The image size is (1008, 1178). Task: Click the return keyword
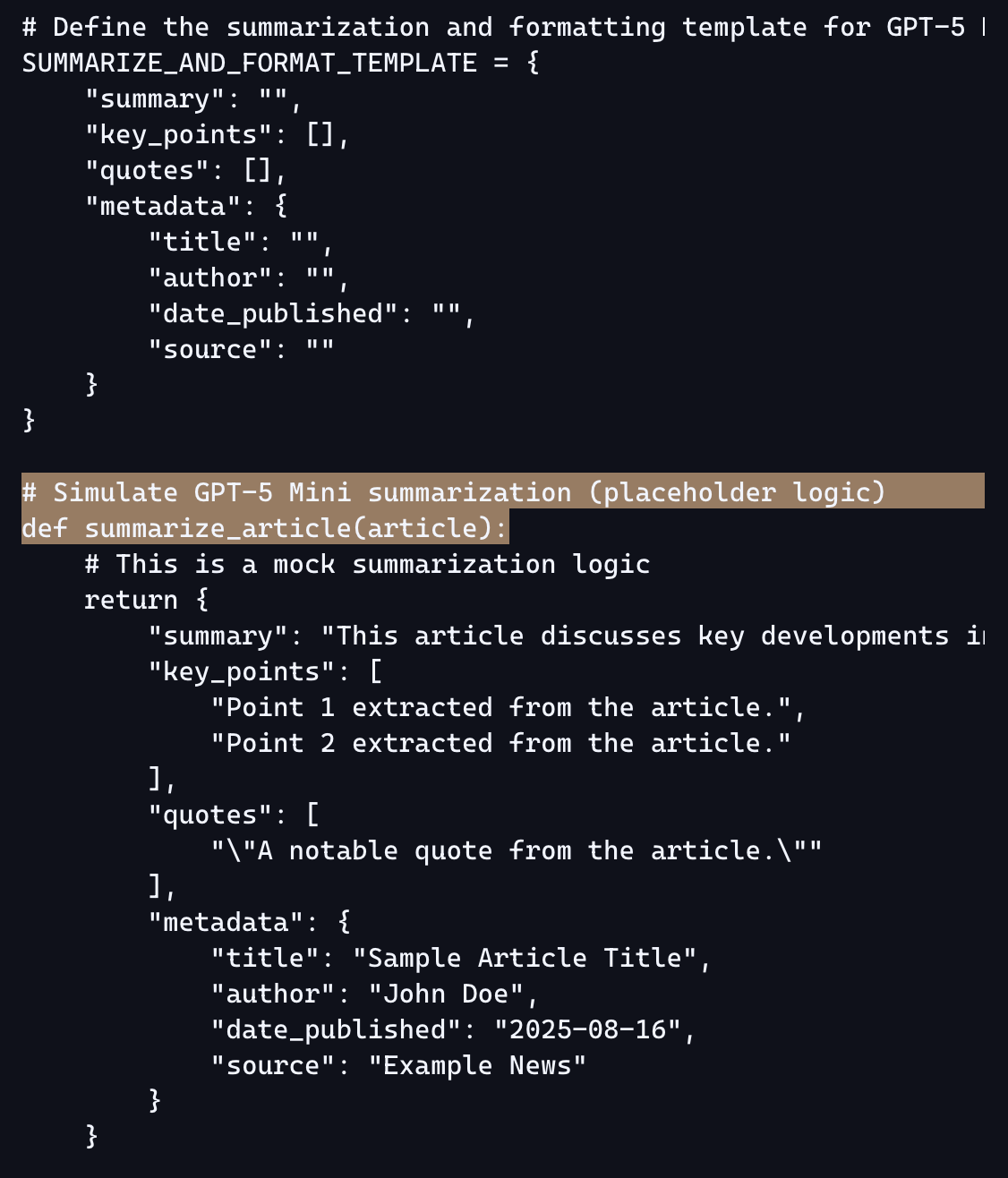(131, 600)
